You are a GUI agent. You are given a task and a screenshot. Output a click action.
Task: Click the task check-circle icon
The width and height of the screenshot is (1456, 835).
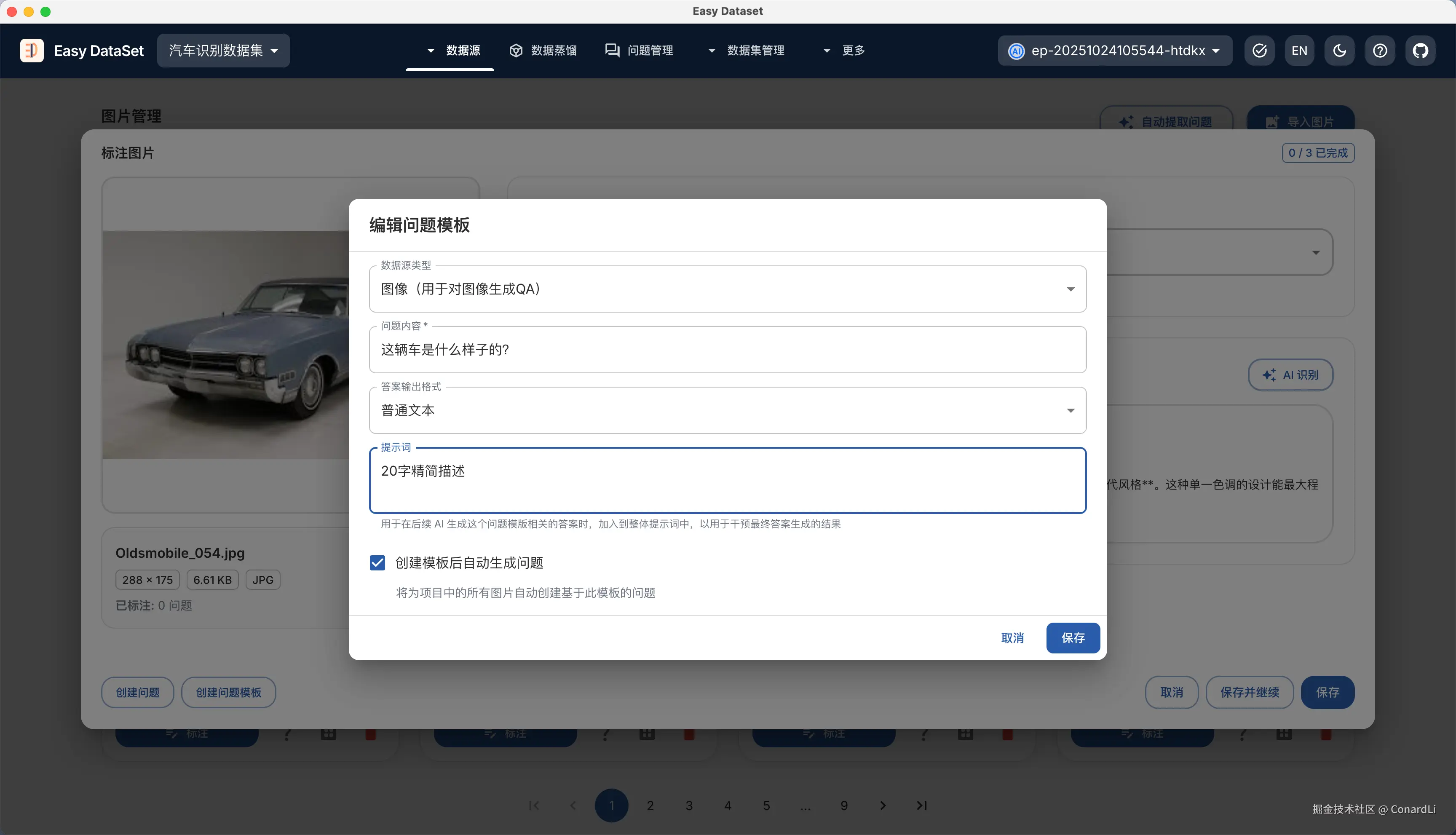(1259, 51)
